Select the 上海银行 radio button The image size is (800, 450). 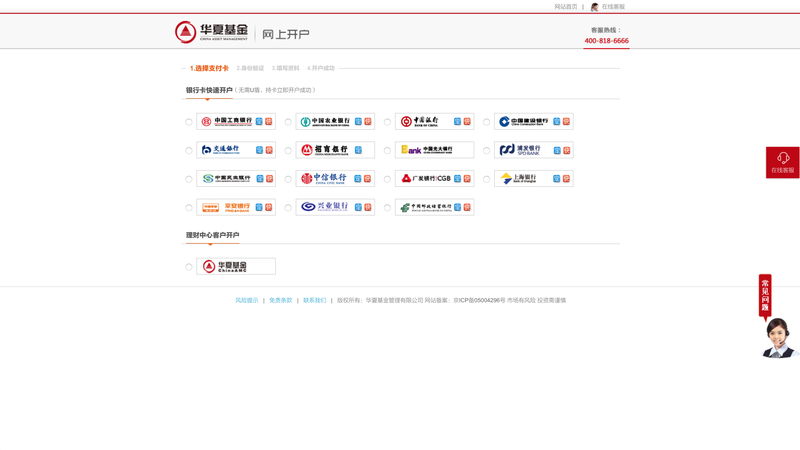click(487, 179)
